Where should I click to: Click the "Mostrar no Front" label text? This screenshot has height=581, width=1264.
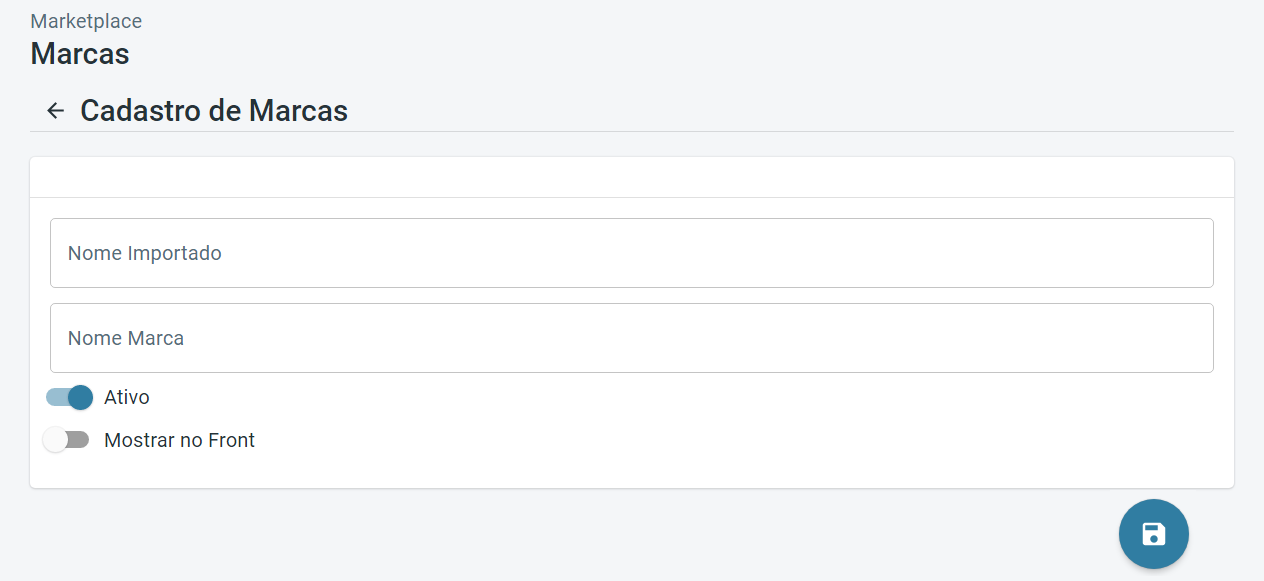180,440
